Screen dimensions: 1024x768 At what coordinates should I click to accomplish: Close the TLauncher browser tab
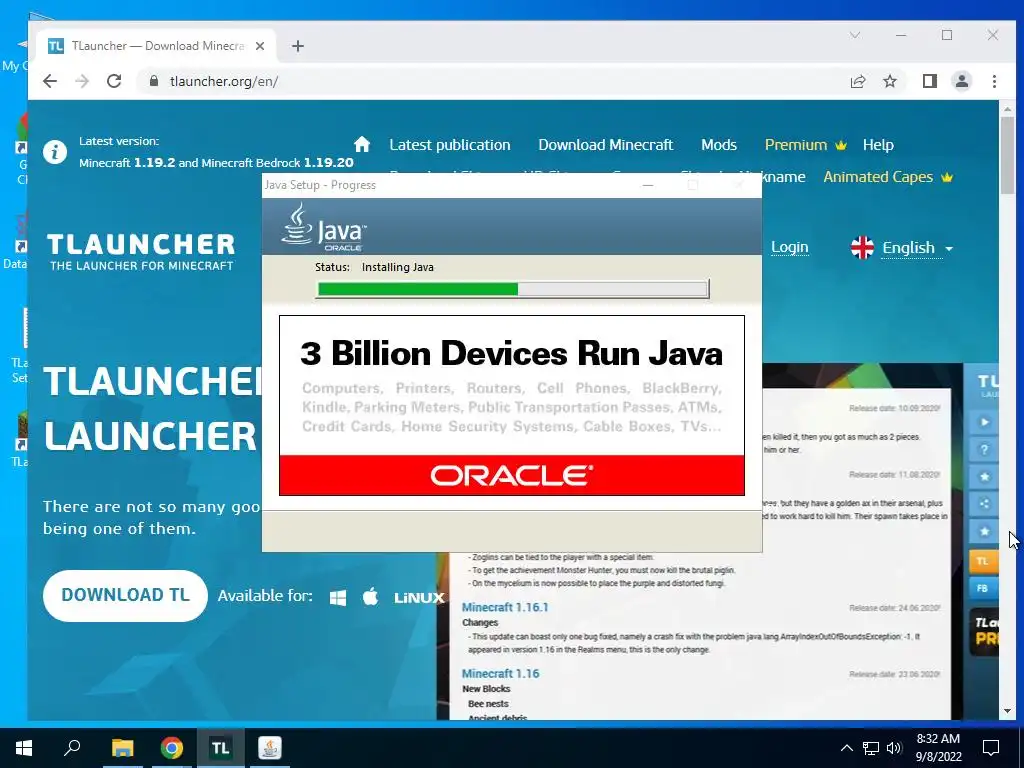tap(260, 46)
